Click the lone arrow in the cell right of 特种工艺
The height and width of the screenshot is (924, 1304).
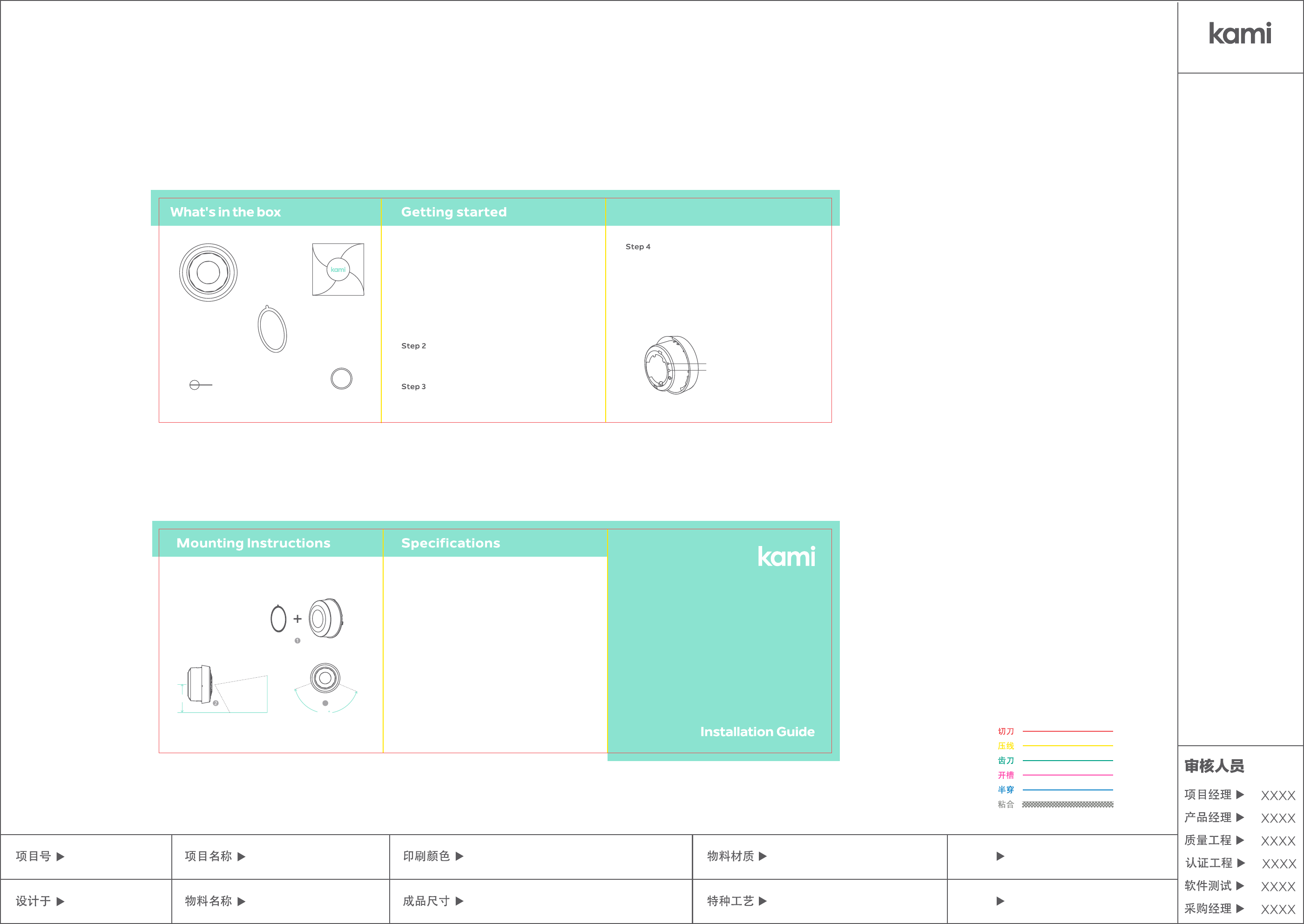tap(1001, 901)
